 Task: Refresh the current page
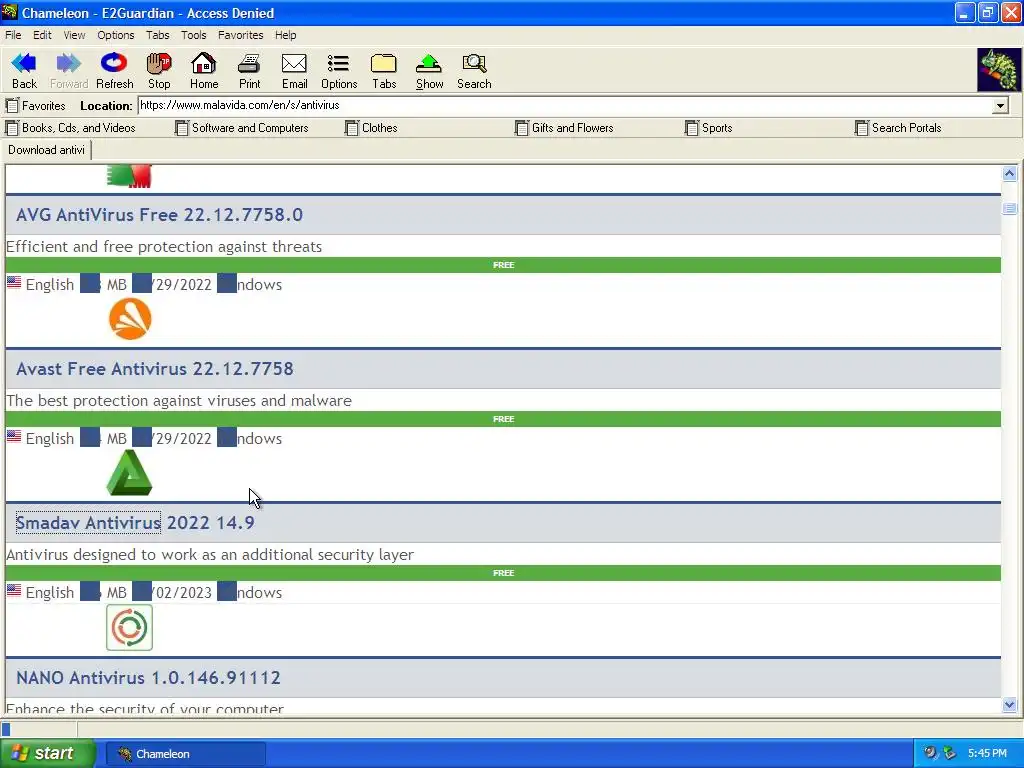114,71
